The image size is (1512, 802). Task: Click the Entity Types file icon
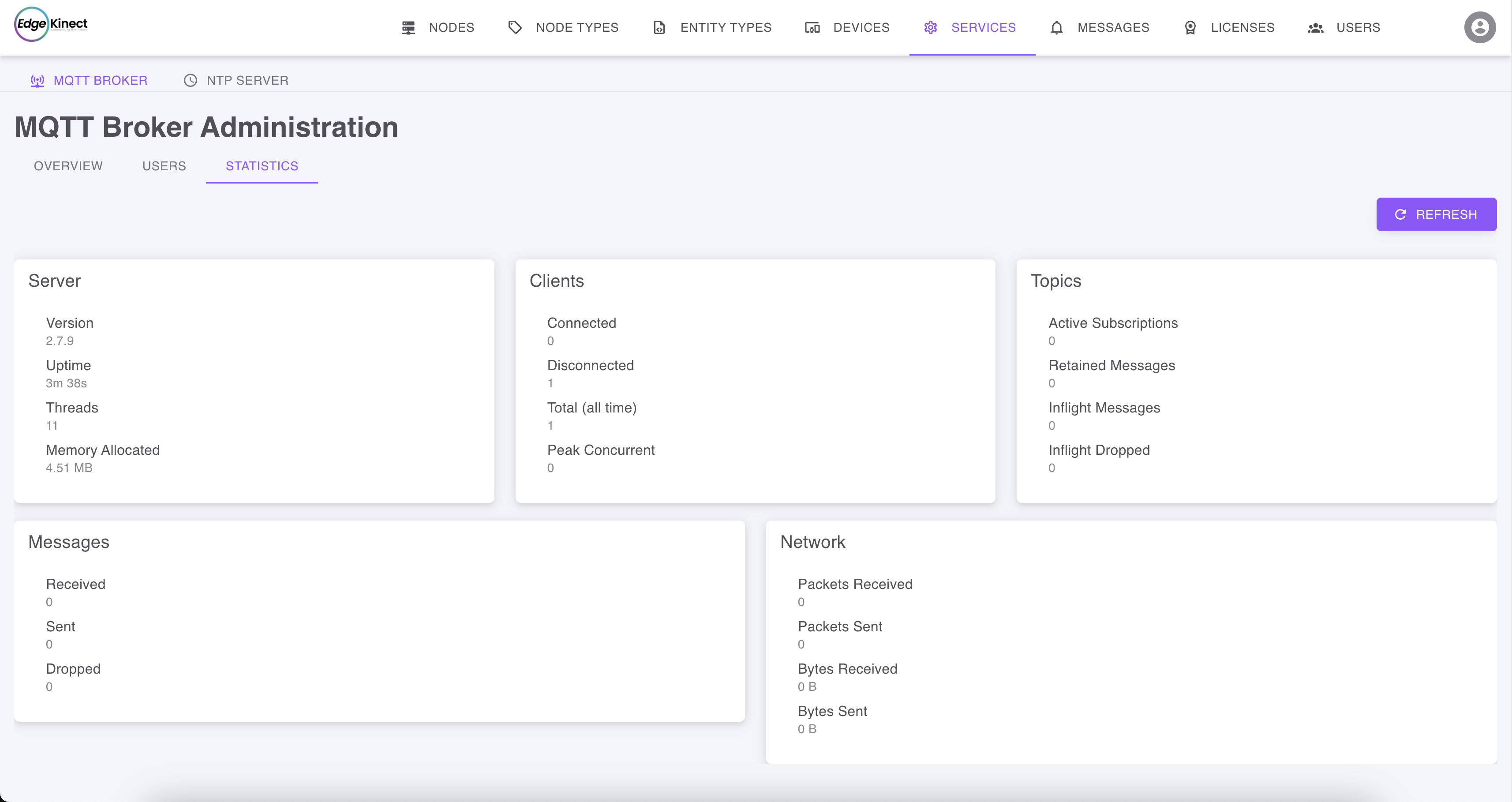[659, 28]
